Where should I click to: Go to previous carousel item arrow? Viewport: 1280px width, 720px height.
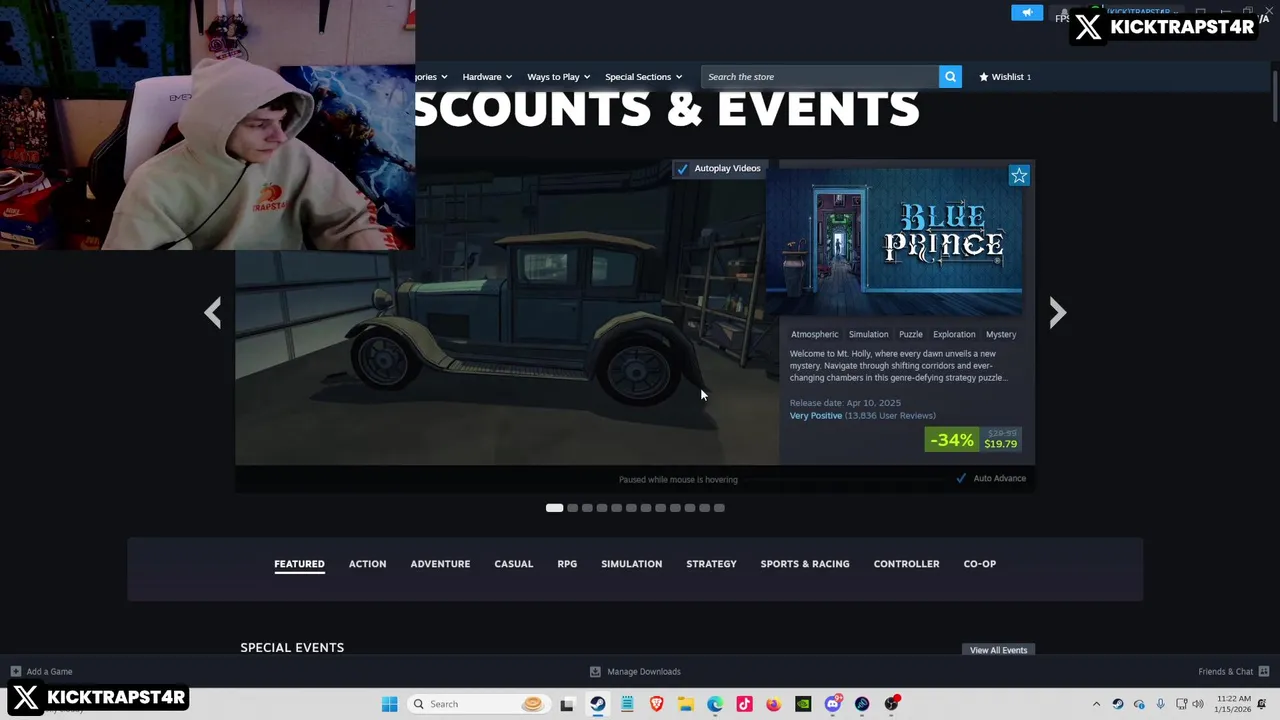coord(212,312)
